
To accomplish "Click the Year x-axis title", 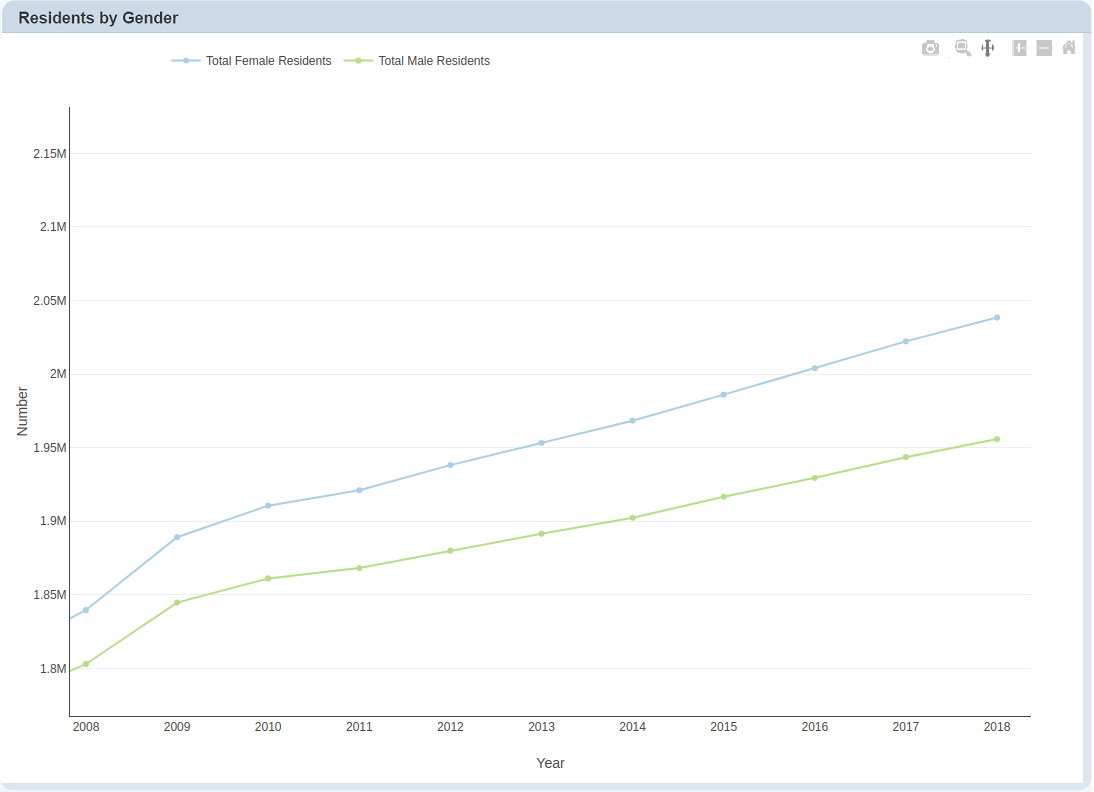I will (x=550, y=763).
